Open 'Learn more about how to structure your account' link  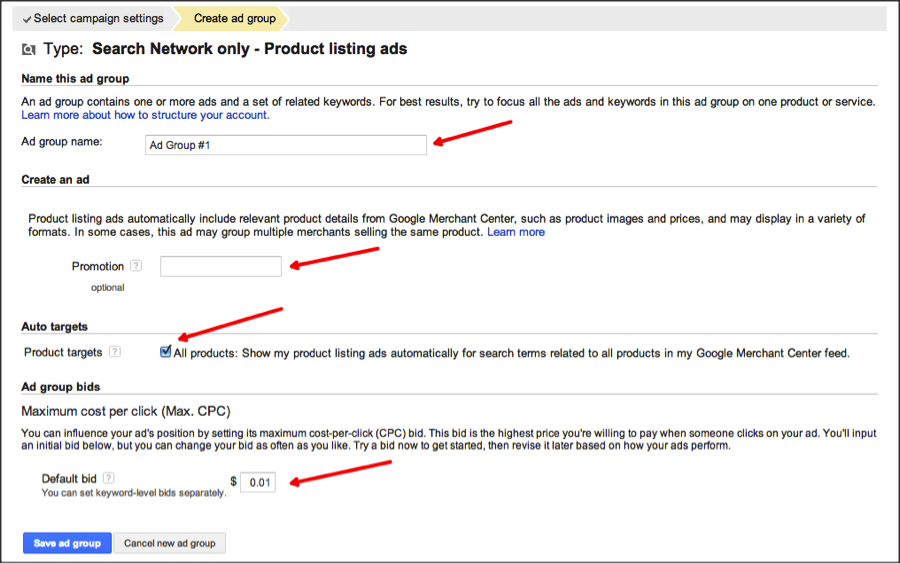(x=145, y=115)
